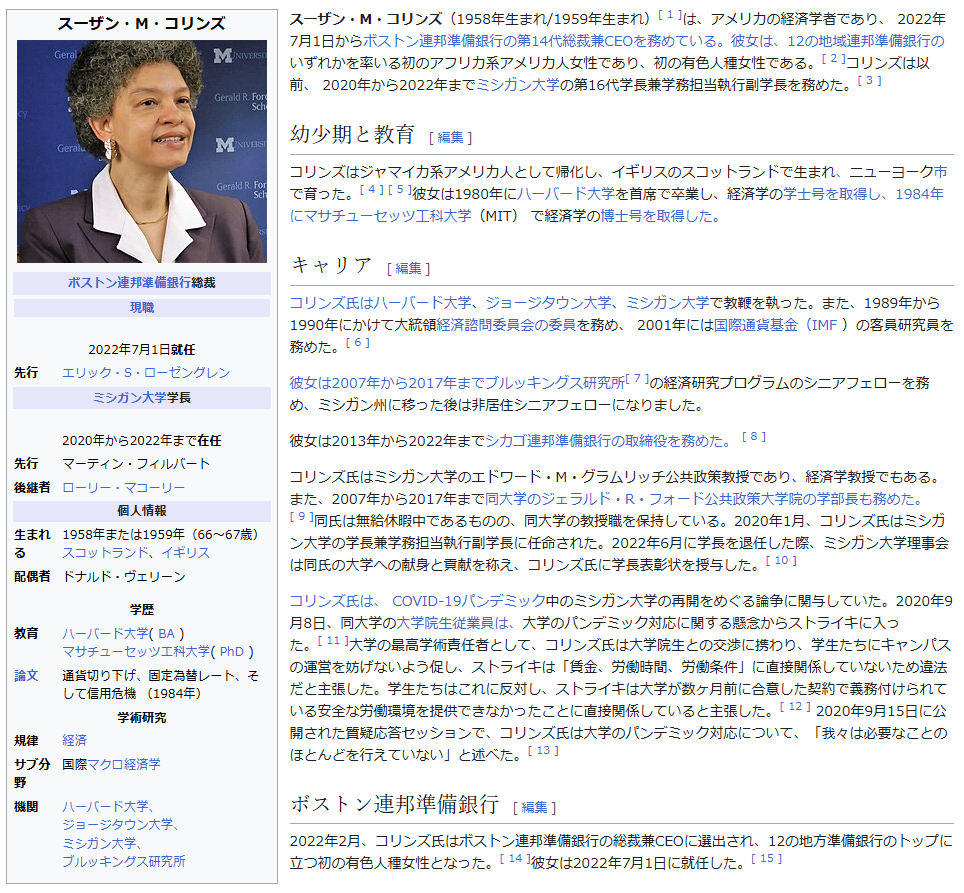Open 経済諮問委員会の委員 link

coord(505,325)
